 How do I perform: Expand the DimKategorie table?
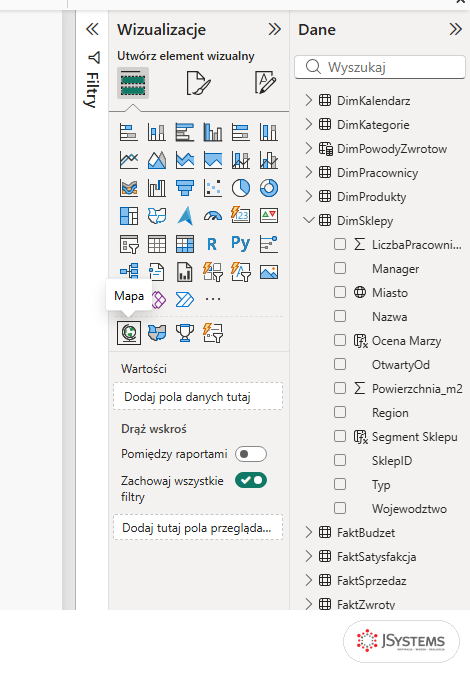click(x=308, y=124)
